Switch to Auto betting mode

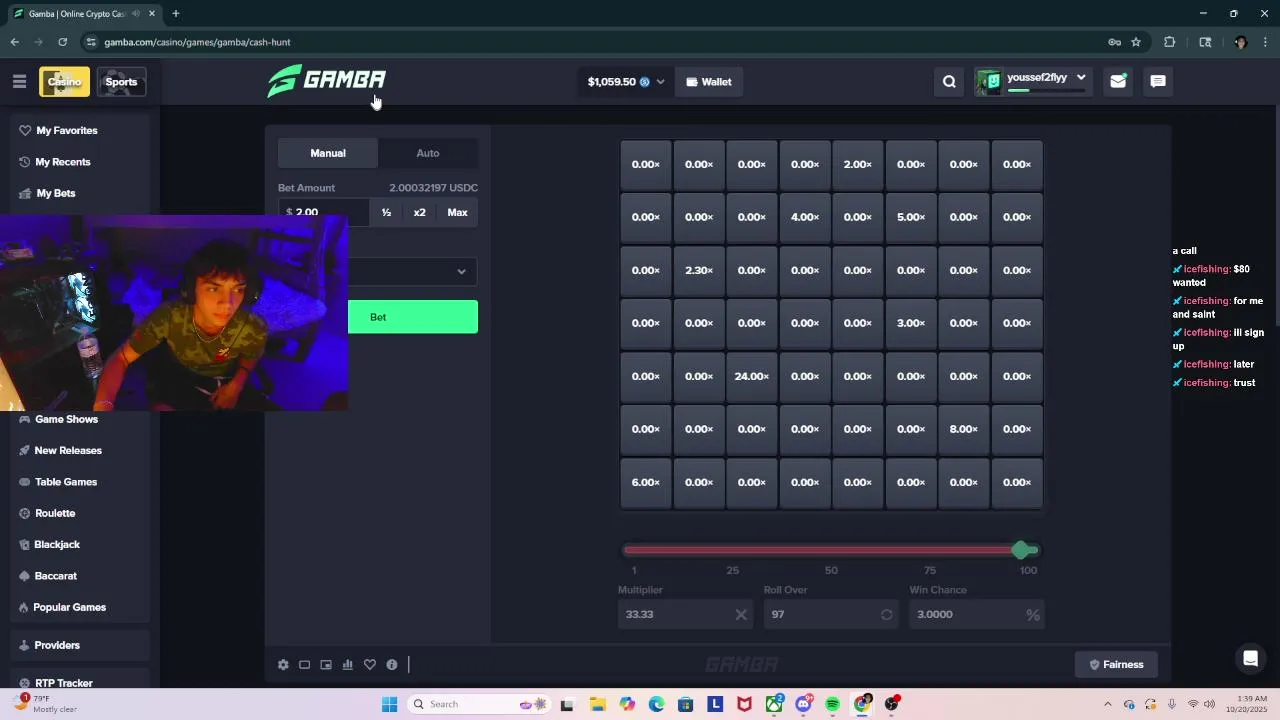click(x=428, y=153)
